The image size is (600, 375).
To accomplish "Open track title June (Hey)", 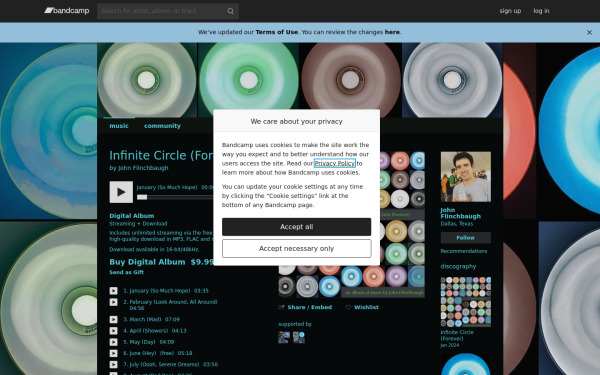I will (x=143, y=353).
